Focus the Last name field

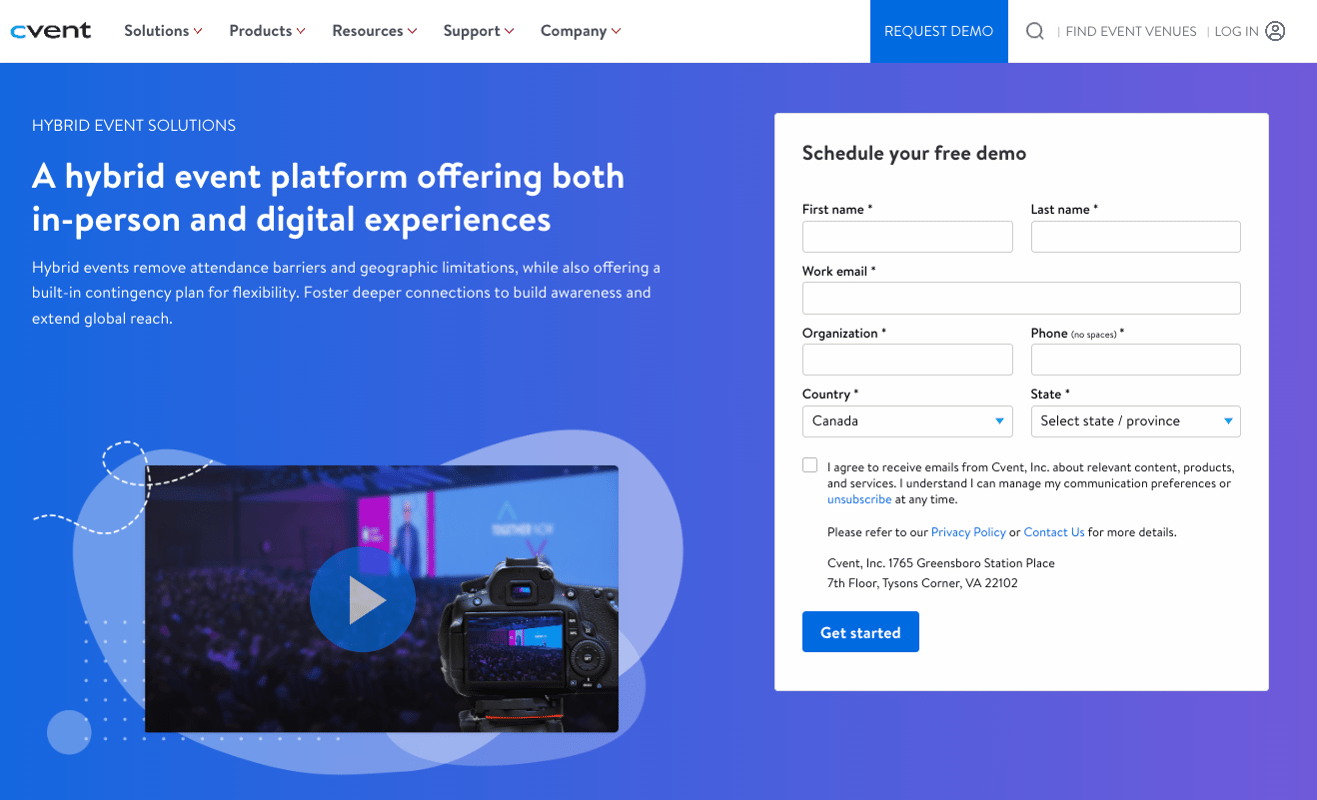point(1135,237)
